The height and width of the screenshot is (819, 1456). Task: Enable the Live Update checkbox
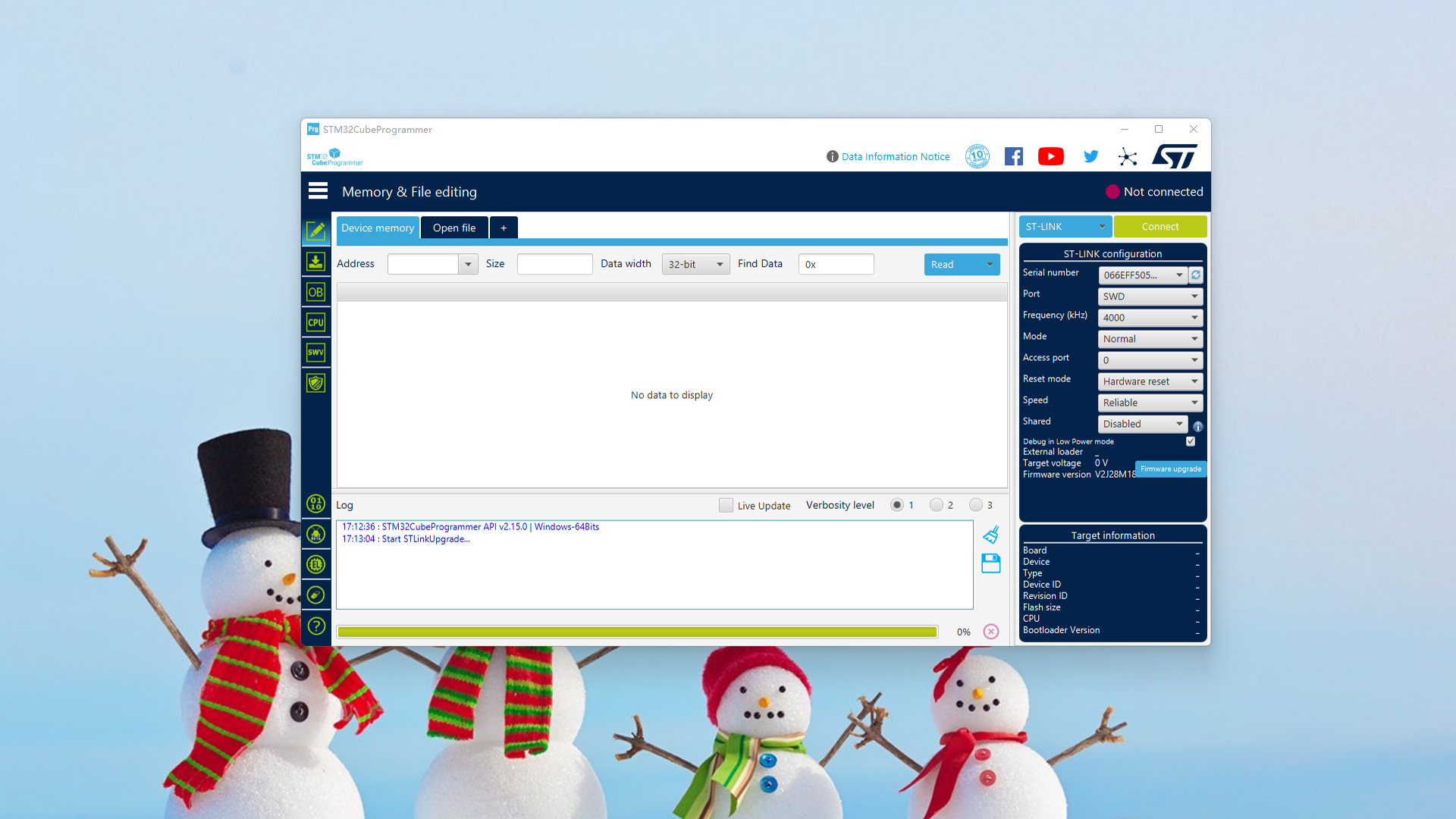coord(726,505)
